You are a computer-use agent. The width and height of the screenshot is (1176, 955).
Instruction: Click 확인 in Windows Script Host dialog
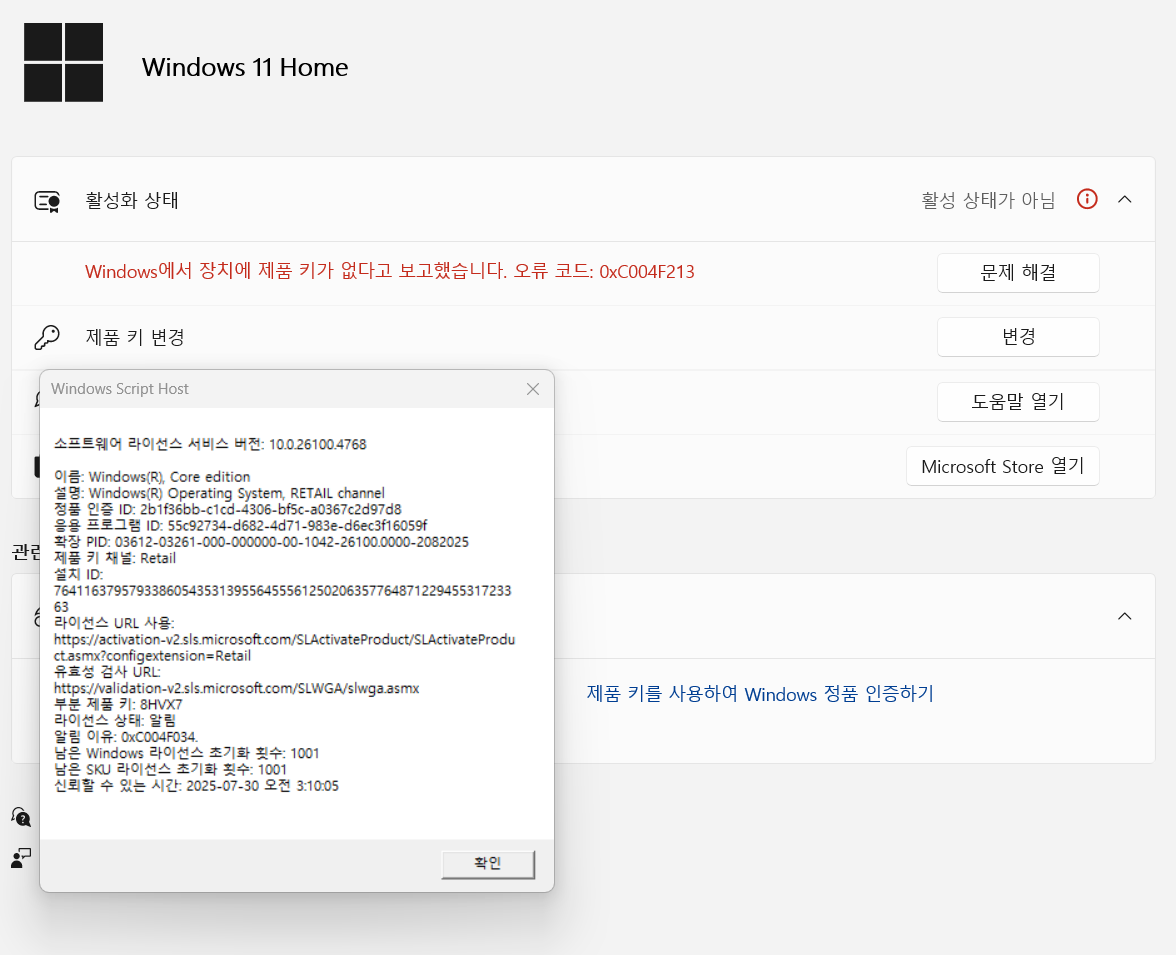coord(488,863)
